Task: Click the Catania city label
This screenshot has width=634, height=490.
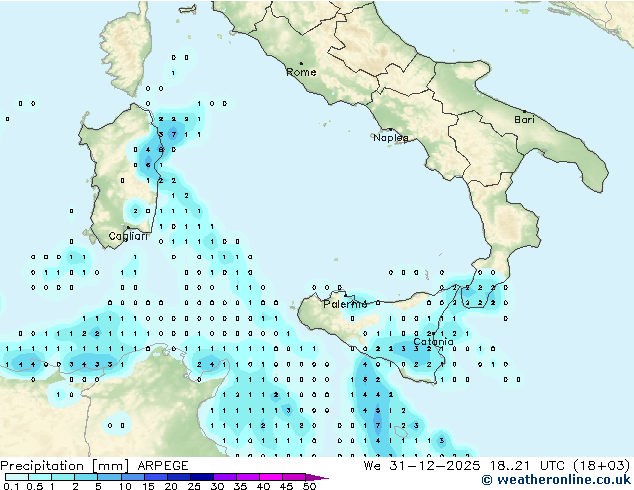Action: [x=433, y=342]
